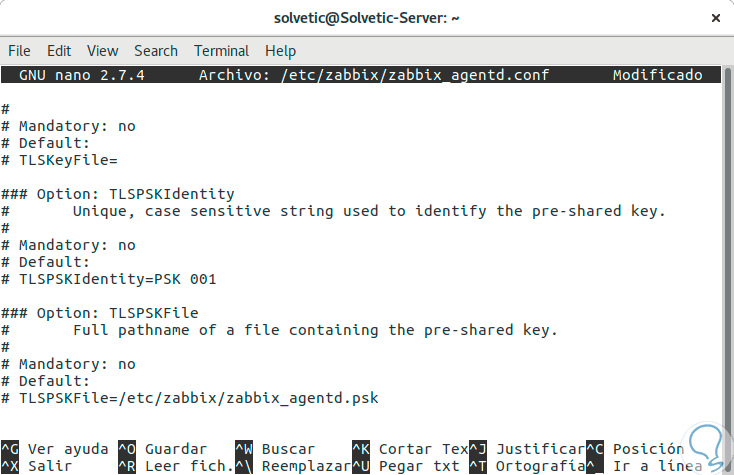Click the window title 'solvetic@Solvetic-Server: ~'
The height and width of the screenshot is (475, 734).
pyautogui.click(x=367, y=18)
